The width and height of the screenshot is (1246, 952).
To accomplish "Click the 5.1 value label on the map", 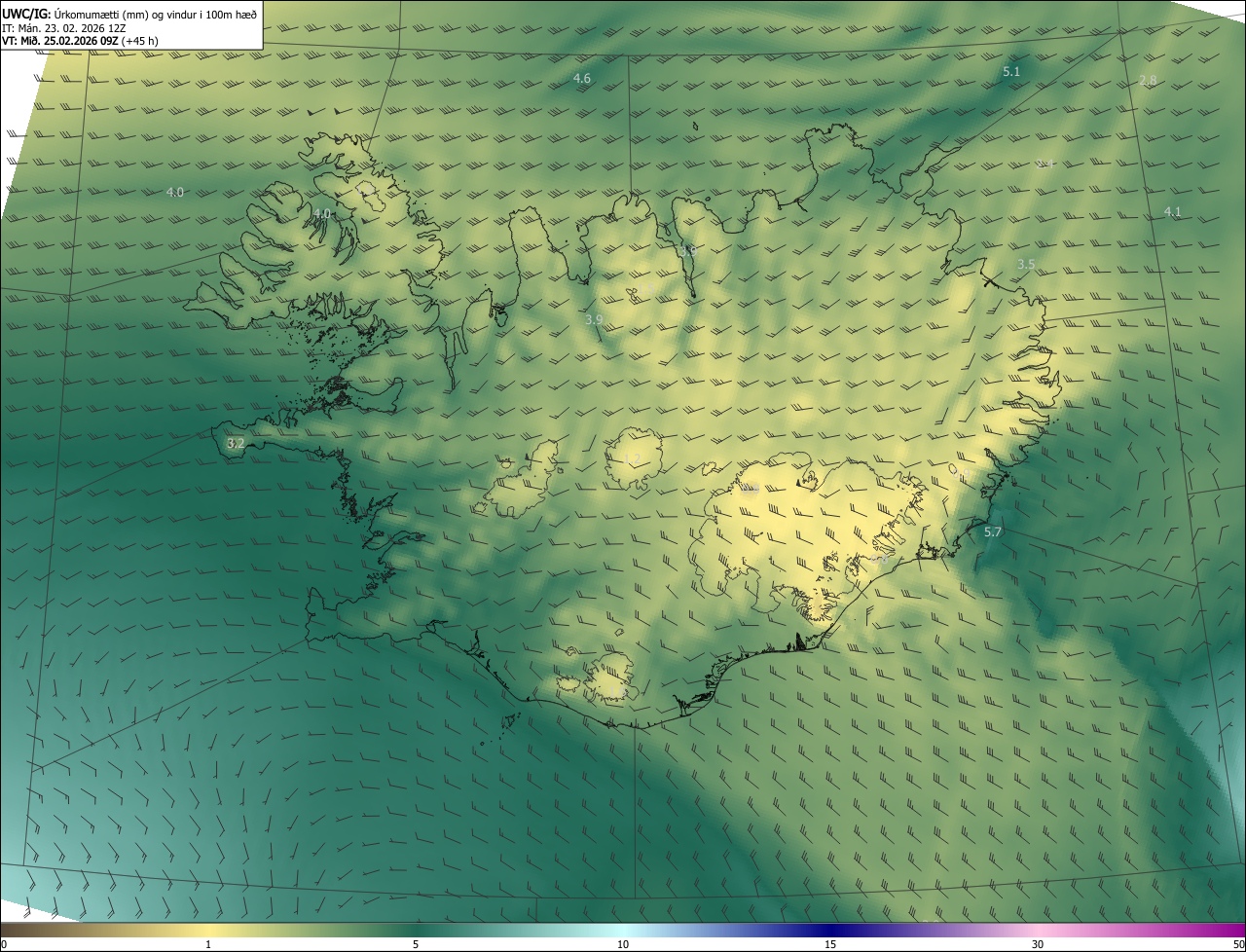I will point(1011,72).
